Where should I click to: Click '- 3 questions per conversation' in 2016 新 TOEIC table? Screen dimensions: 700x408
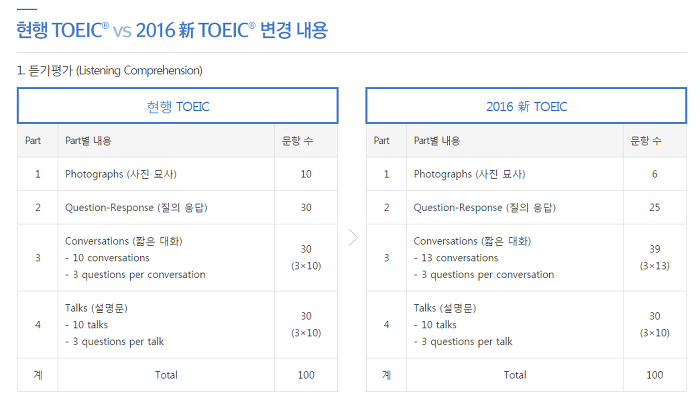(x=484, y=275)
